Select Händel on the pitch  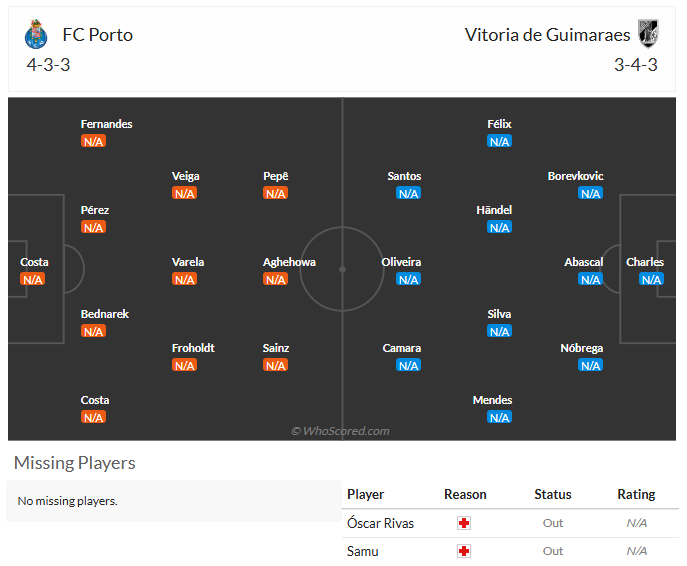coord(494,210)
